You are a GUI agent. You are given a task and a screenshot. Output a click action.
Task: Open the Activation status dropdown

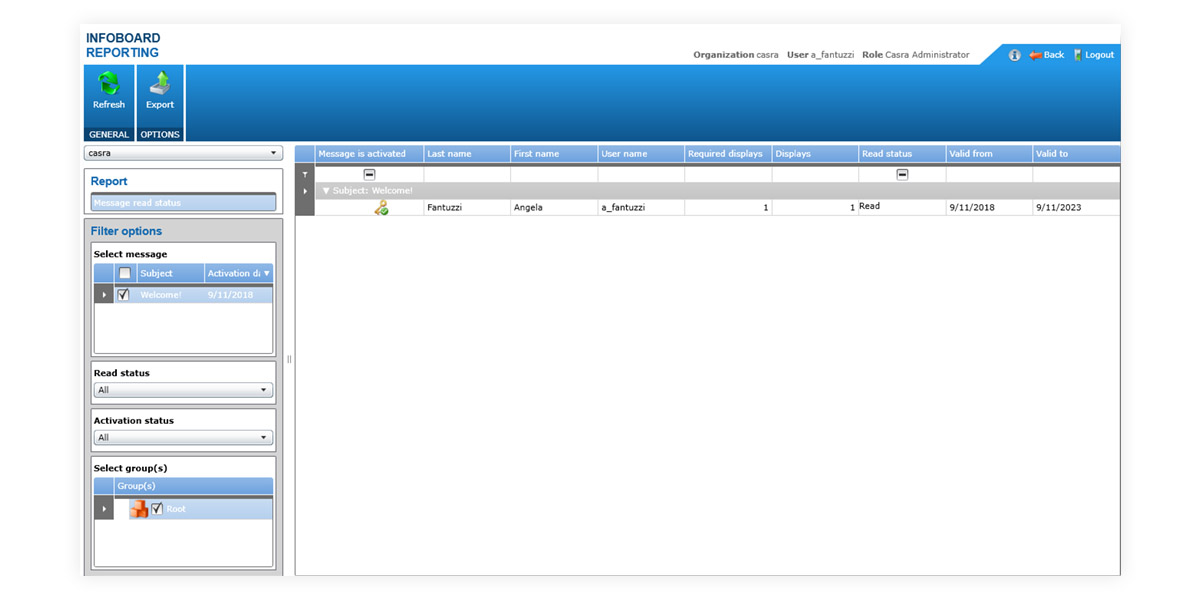point(183,438)
